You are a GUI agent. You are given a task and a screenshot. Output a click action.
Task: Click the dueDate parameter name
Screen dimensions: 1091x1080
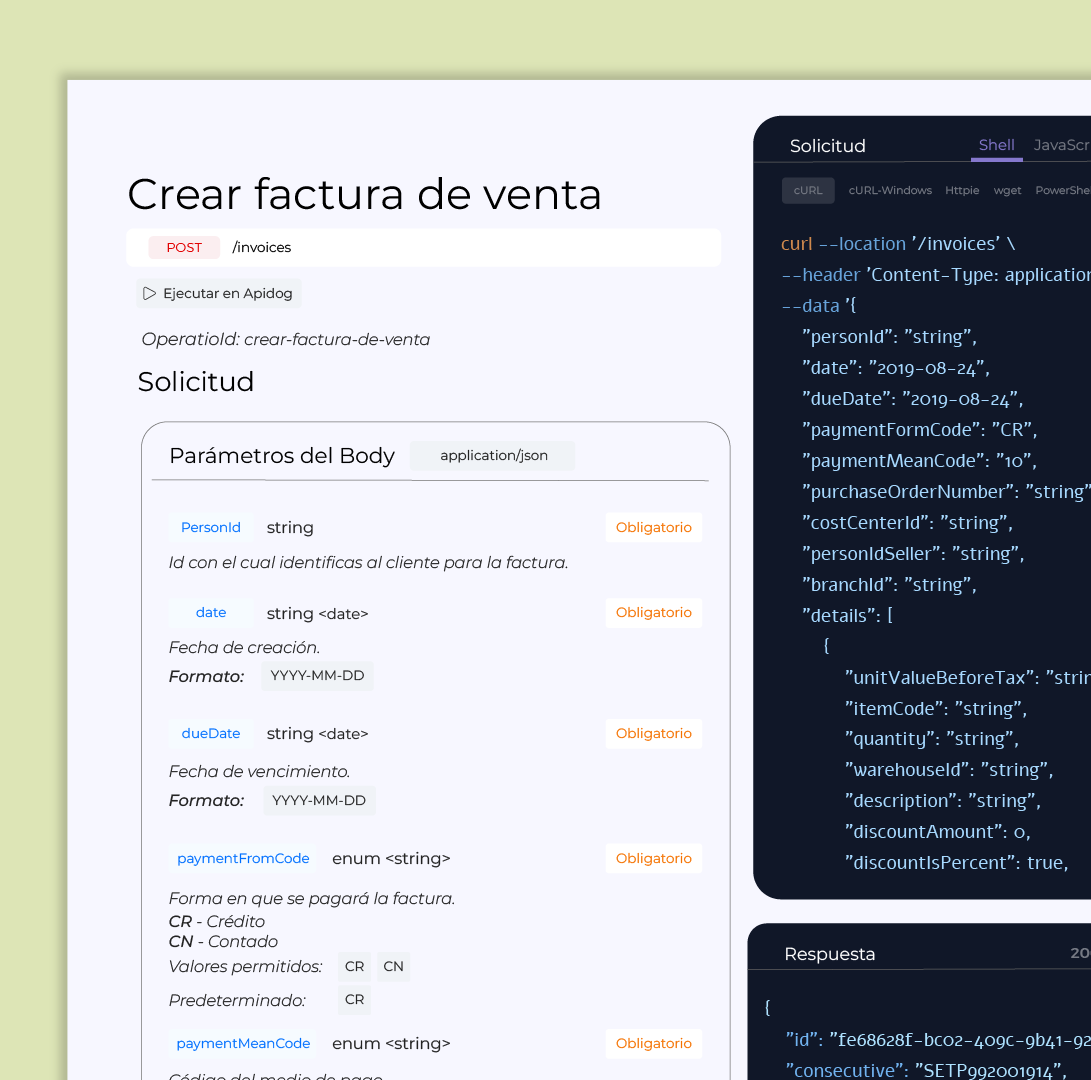click(x=211, y=733)
